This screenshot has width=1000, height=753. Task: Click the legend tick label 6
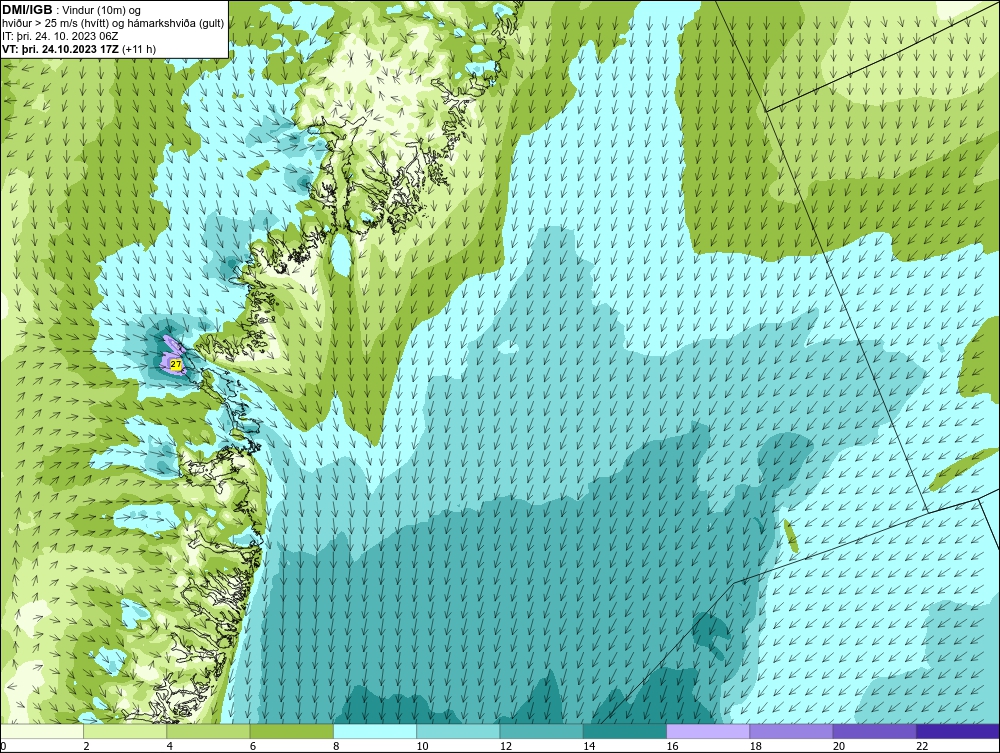pyautogui.click(x=253, y=747)
